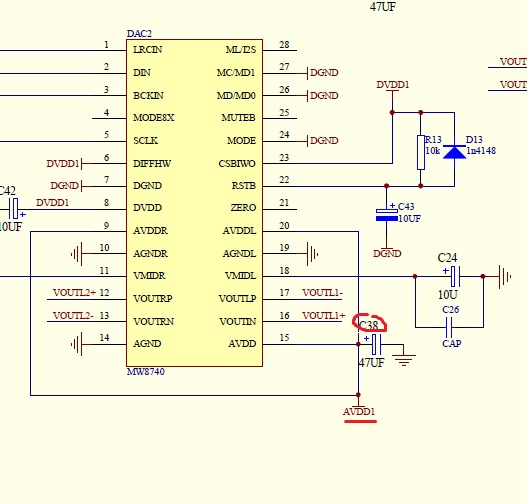Click the C24 designator text
Viewport: 527px width, 504px height.
pyautogui.click(x=447, y=258)
